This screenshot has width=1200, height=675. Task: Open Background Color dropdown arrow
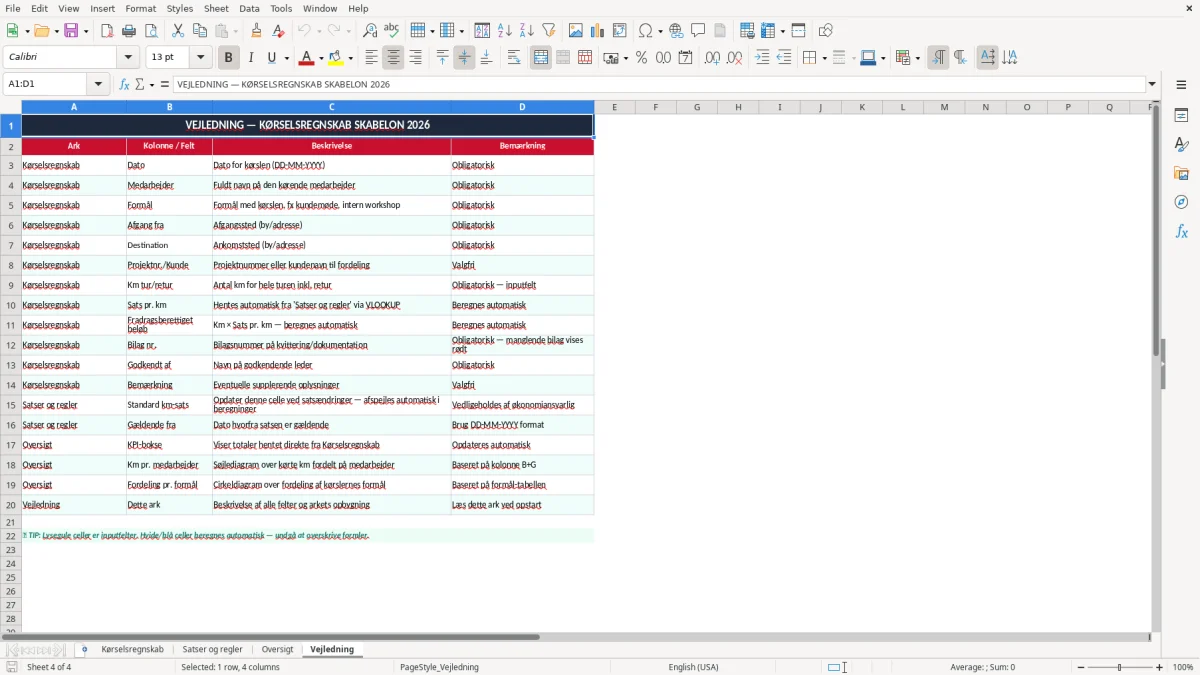pyautogui.click(x=352, y=58)
